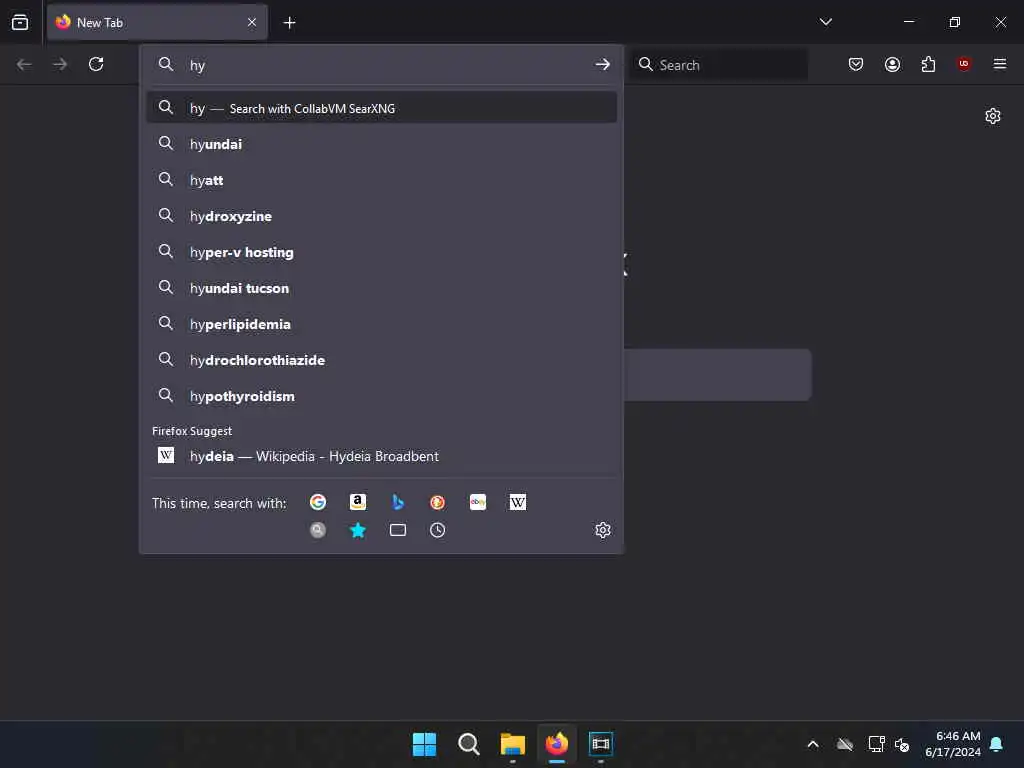The height and width of the screenshot is (768, 1024).
Task: Click the muted volume tray icon
Action: (903, 744)
